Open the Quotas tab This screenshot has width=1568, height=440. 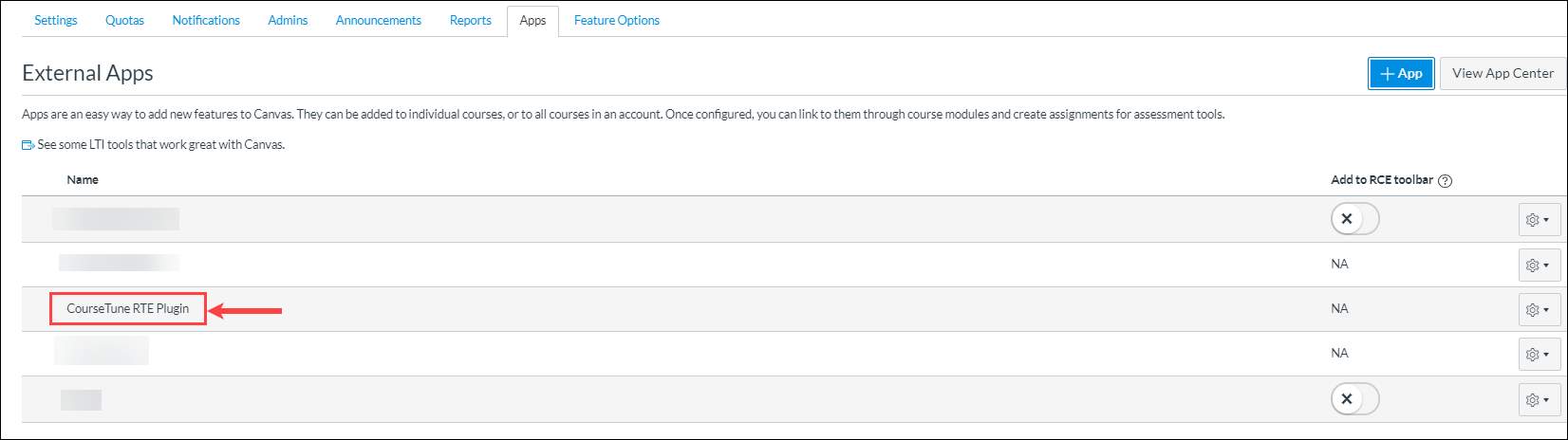124,20
